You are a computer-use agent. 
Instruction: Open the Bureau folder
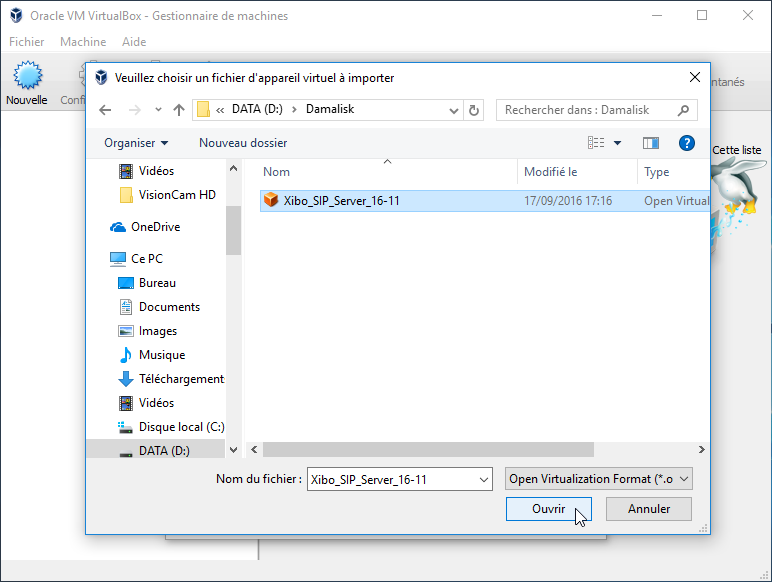coord(147,283)
